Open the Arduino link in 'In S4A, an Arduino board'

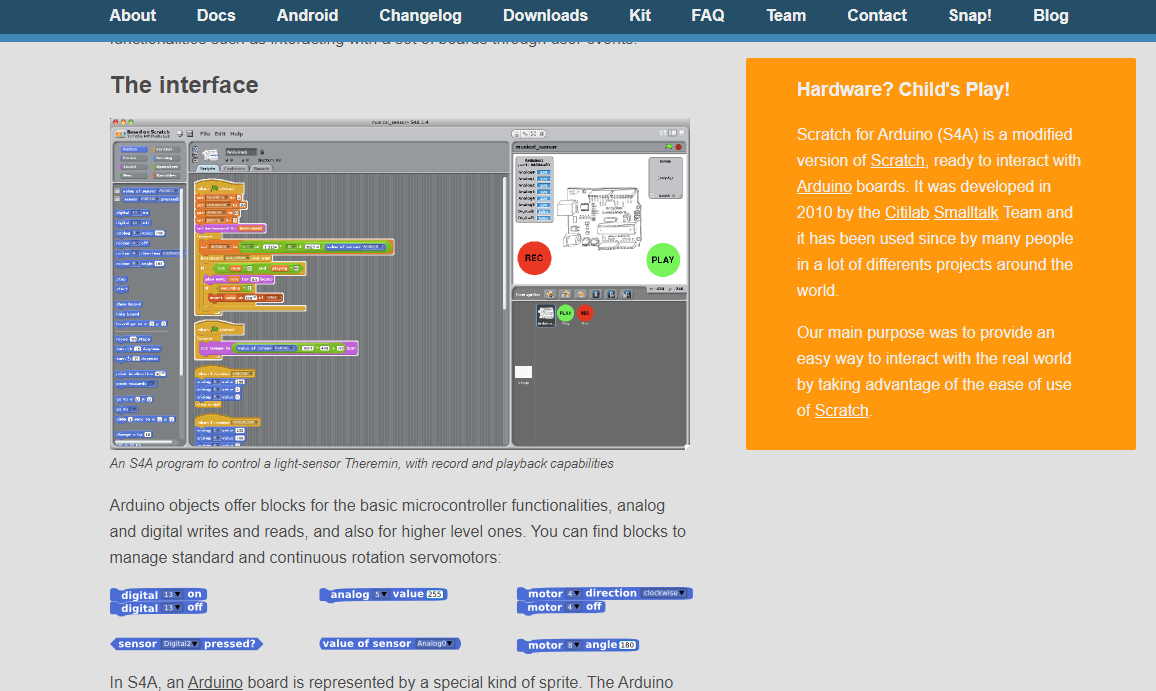215,682
